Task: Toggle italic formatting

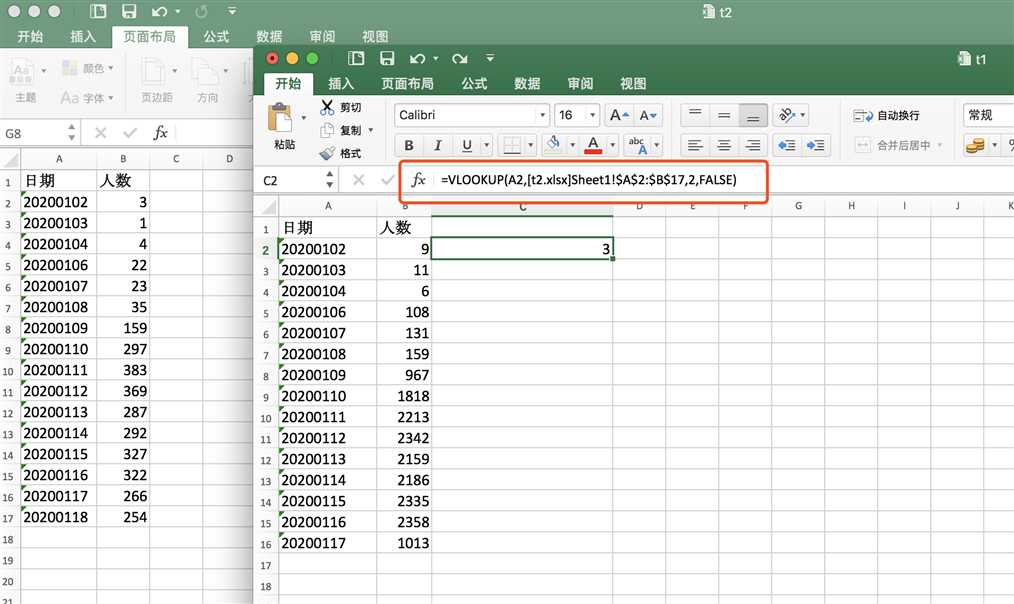Action: click(438, 145)
